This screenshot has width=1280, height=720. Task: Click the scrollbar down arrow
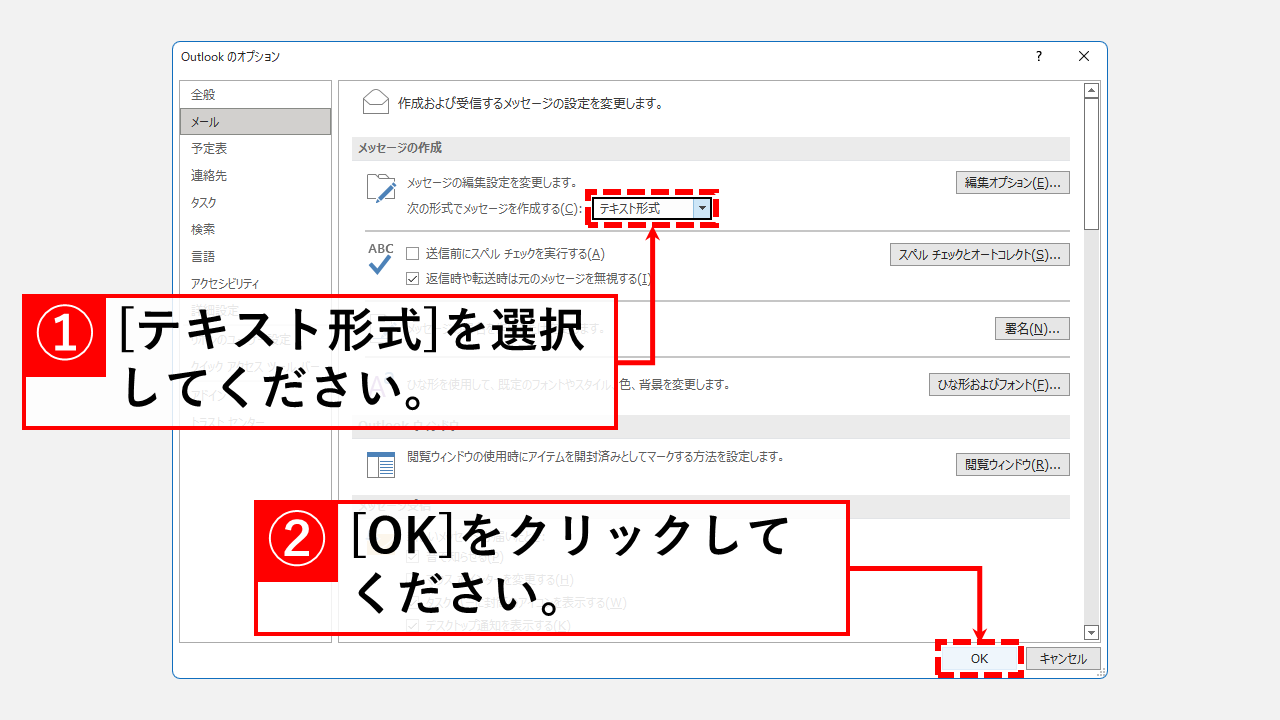click(1092, 631)
